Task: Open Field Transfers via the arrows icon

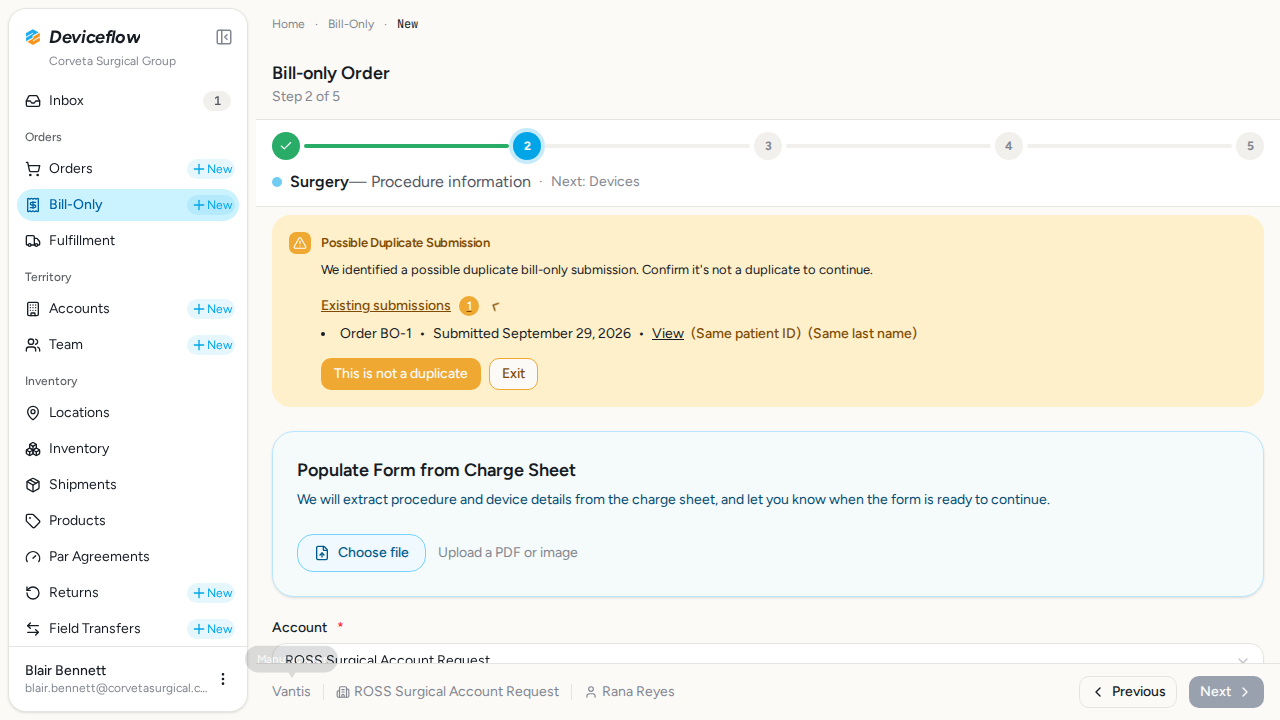Action: click(33, 629)
